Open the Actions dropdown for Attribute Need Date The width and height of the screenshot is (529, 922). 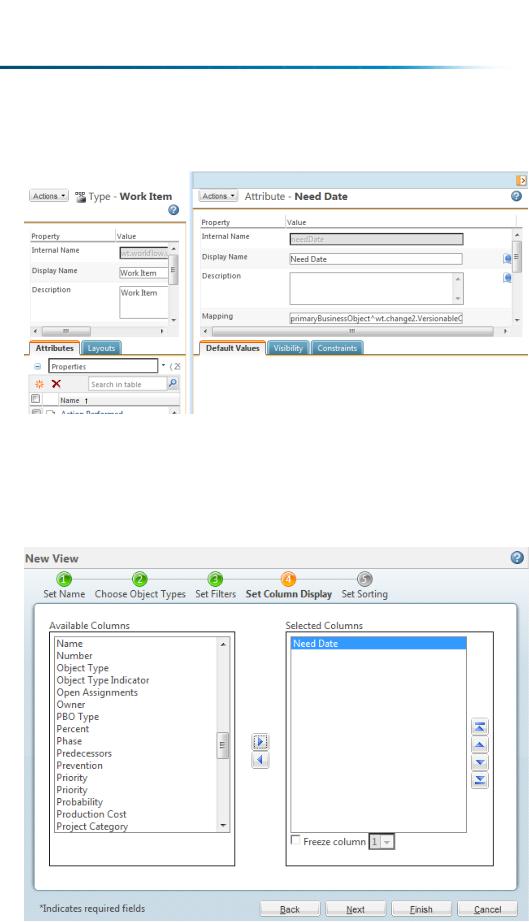click(x=218, y=196)
